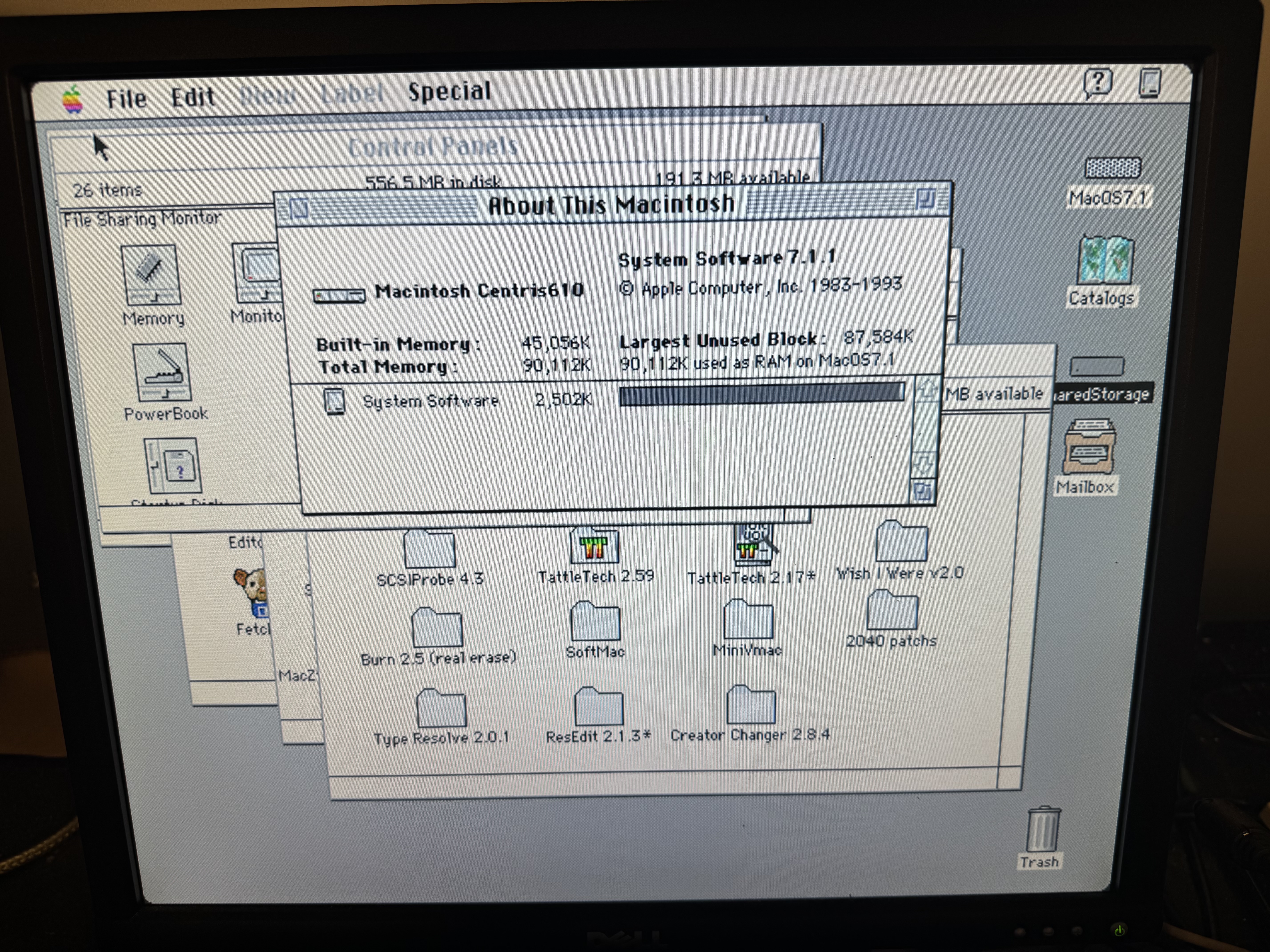Zoom the About This Macintosh window
The image size is (1270, 952).
click(x=926, y=199)
